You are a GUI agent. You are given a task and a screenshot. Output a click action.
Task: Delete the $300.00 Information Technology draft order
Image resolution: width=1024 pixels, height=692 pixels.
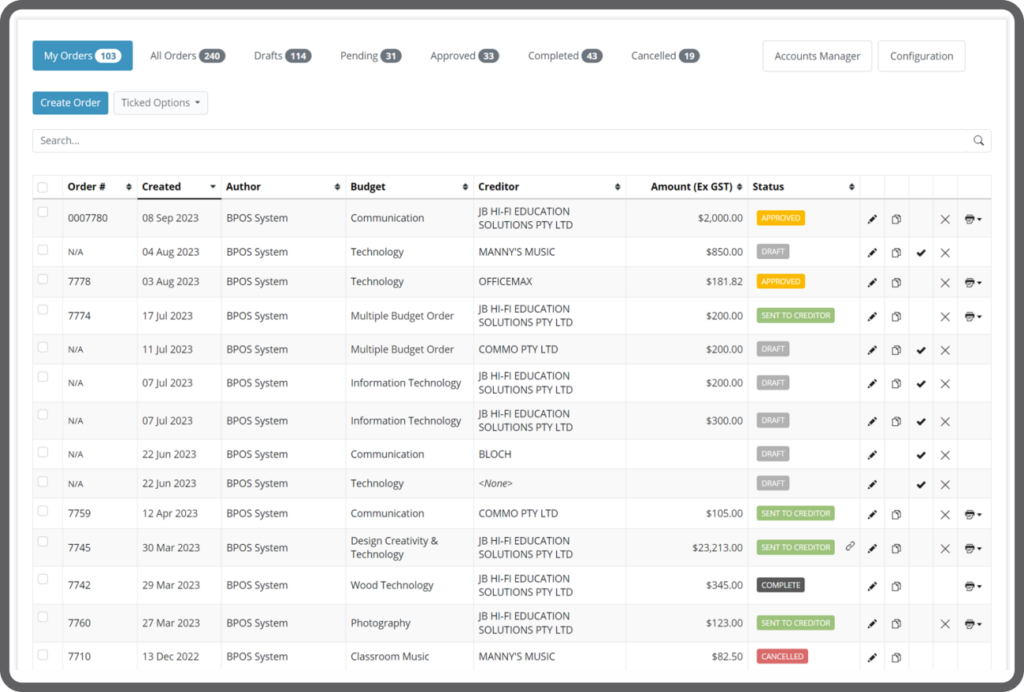click(945, 422)
